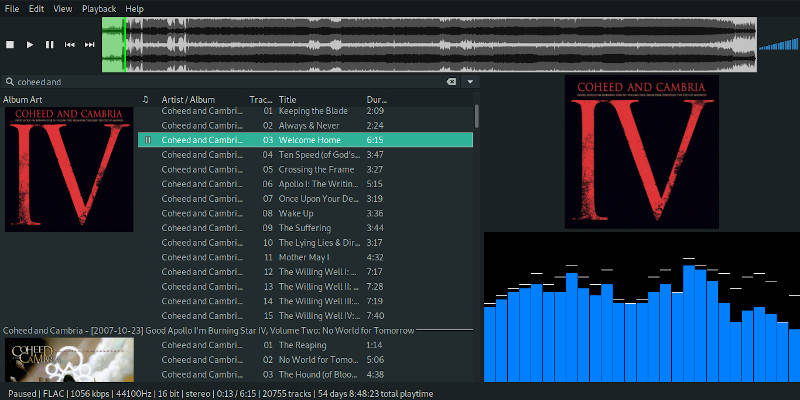800x400 pixels.
Task: Focus the 'coheed and' search field
Action: [230, 82]
